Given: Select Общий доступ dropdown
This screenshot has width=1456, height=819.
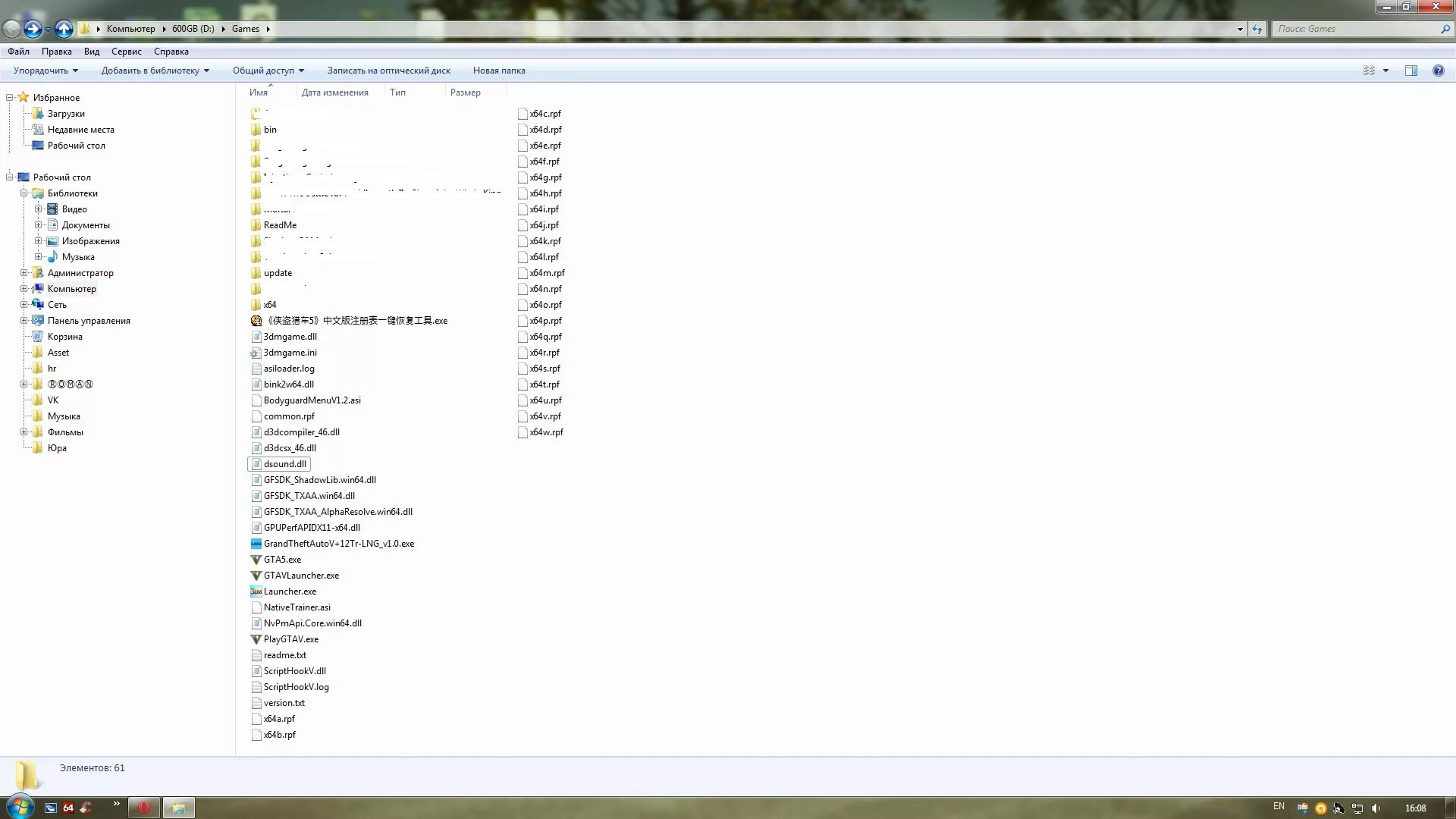Looking at the screenshot, I should 268,70.
